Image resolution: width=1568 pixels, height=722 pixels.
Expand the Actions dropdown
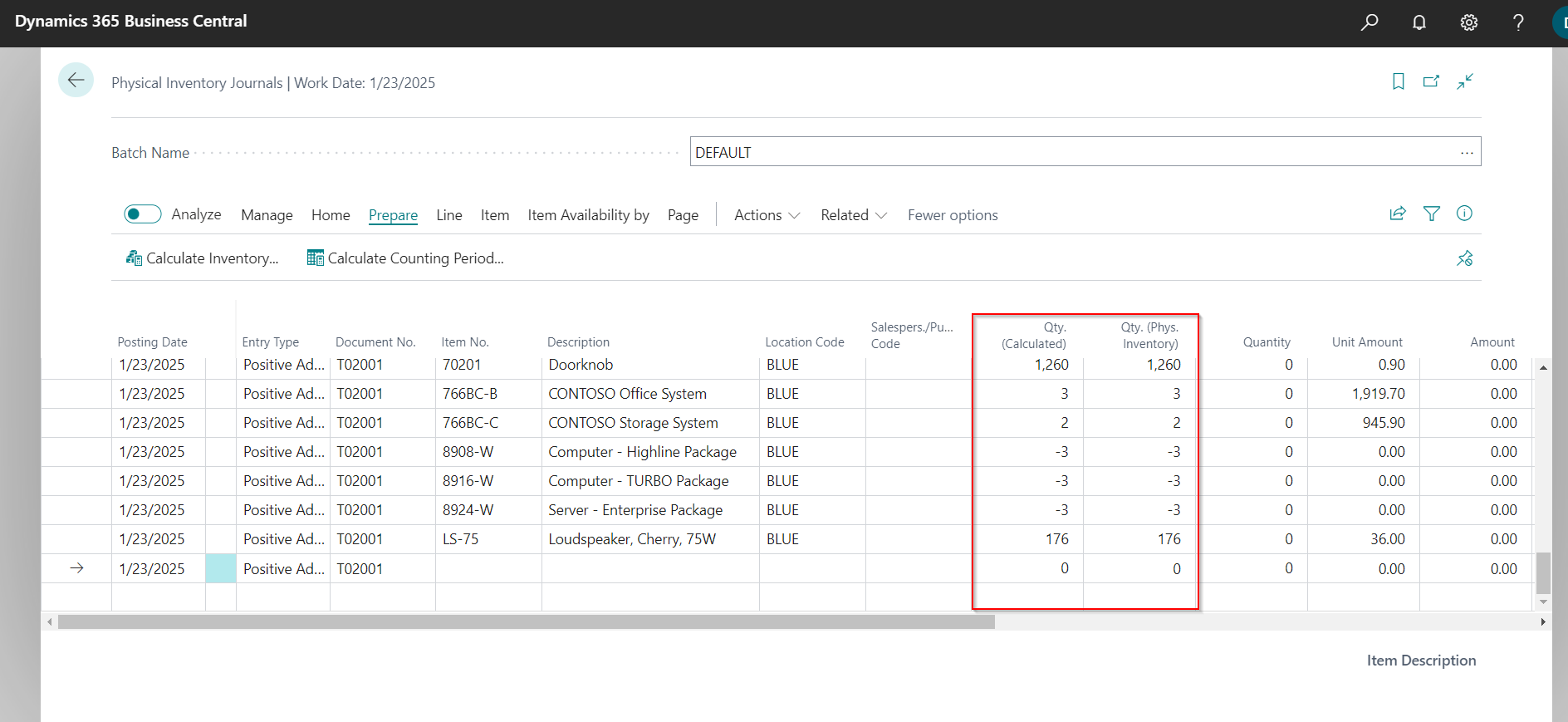coord(767,215)
